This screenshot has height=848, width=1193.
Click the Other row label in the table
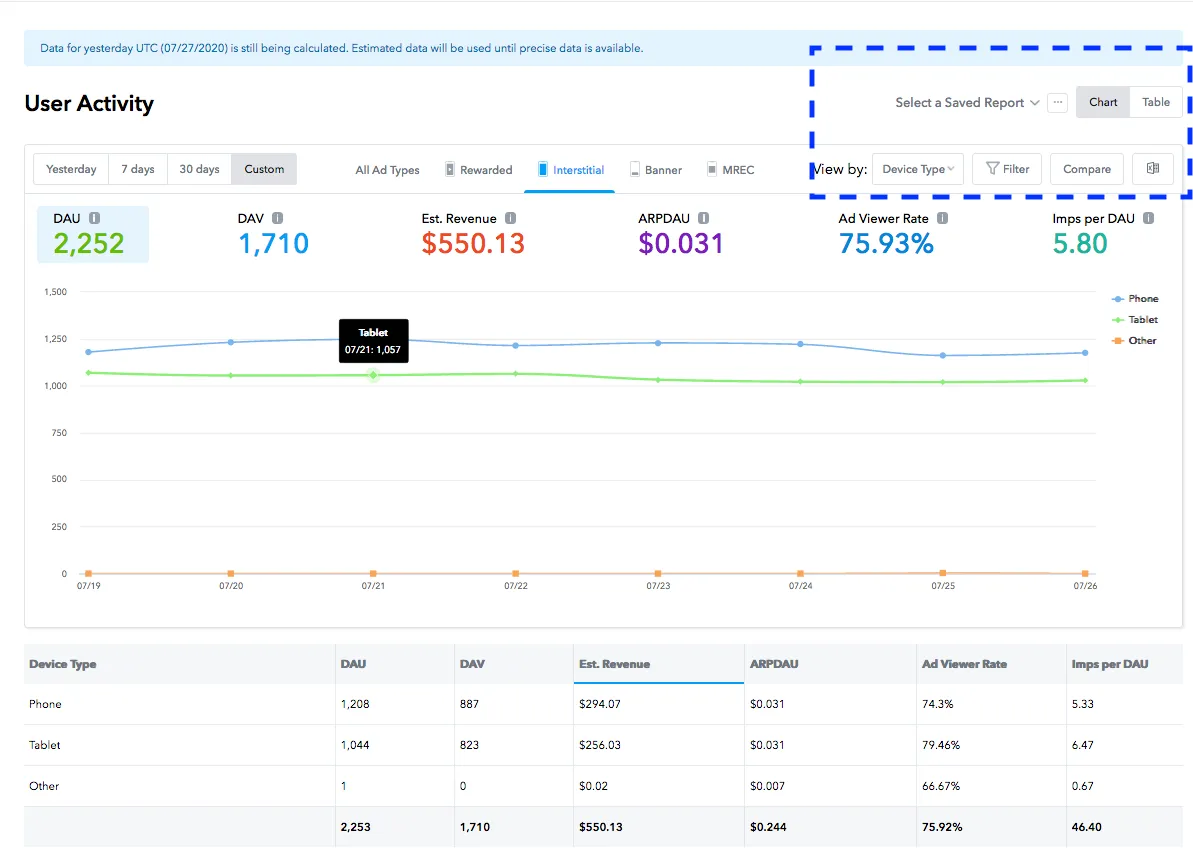tap(43, 786)
